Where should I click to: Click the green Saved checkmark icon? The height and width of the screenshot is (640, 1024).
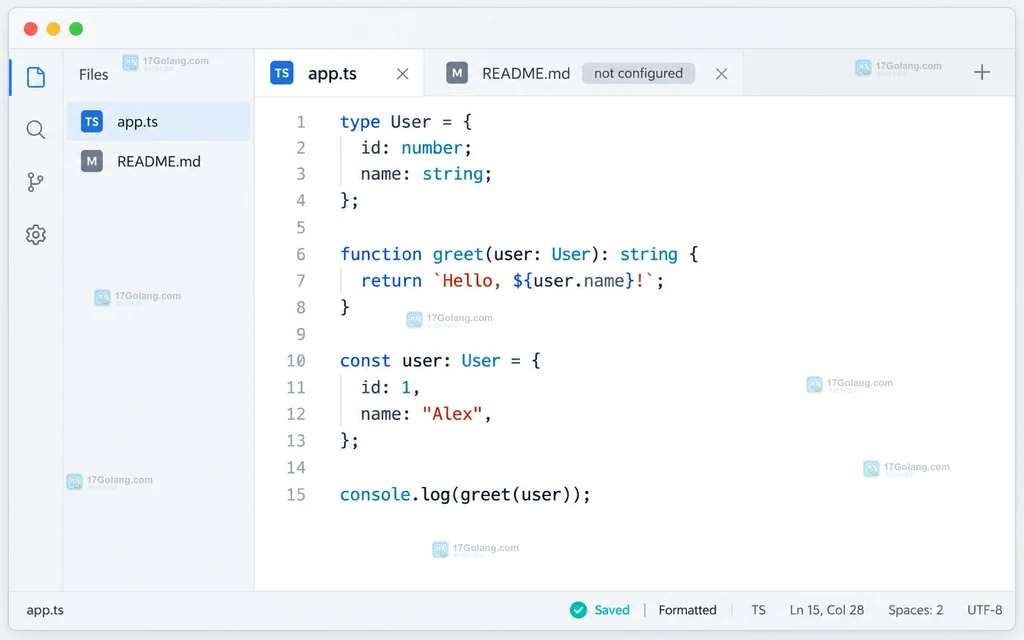click(578, 610)
